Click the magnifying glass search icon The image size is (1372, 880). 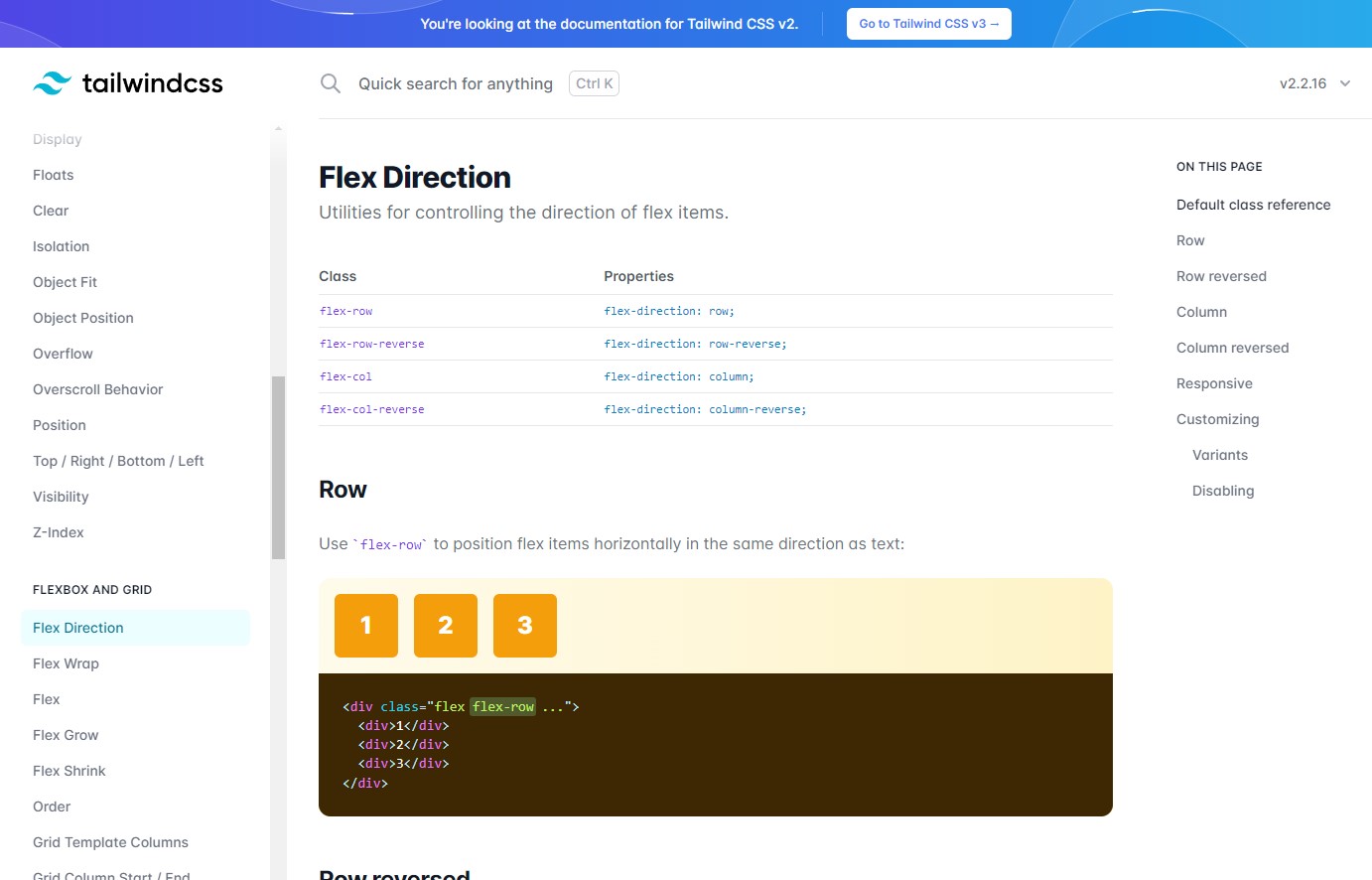331,83
